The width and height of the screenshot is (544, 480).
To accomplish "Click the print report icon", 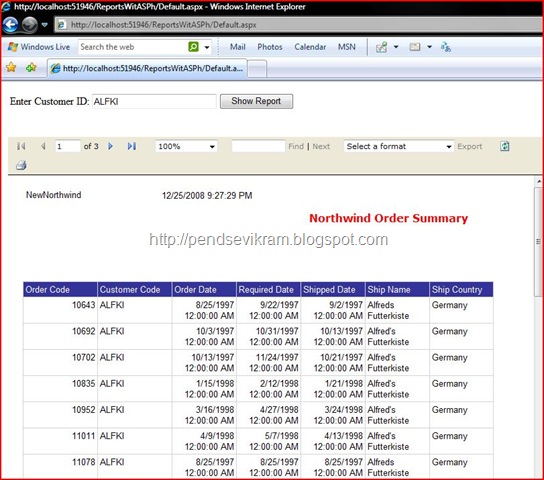I will [21, 165].
